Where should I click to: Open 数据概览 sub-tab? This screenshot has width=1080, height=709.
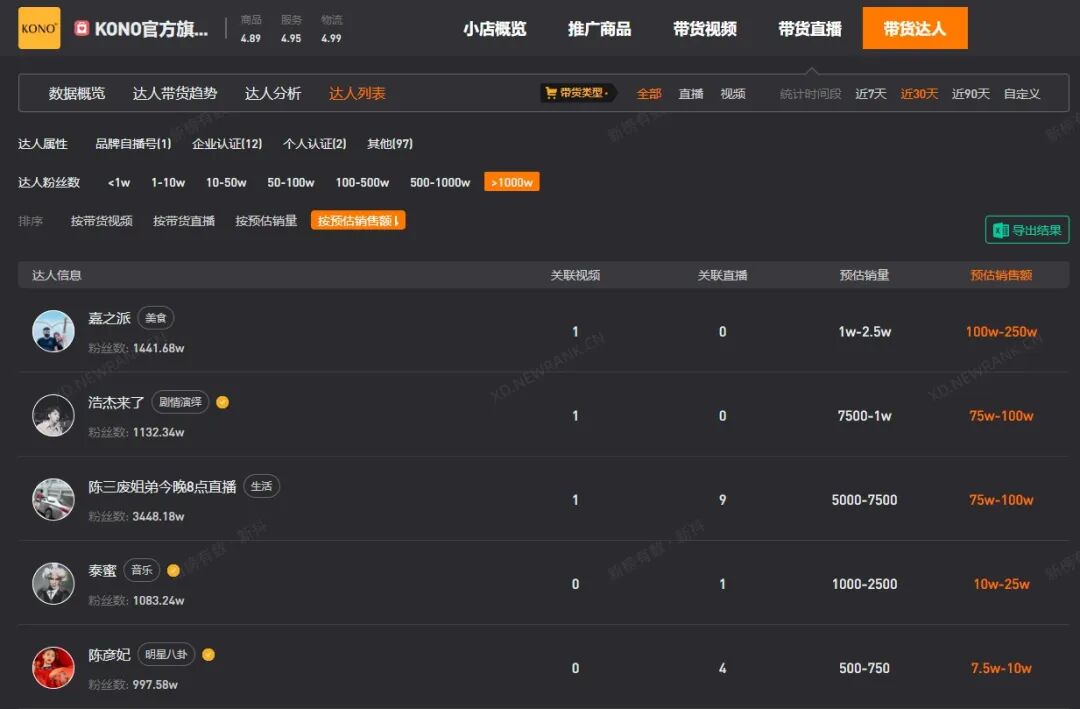click(x=76, y=93)
